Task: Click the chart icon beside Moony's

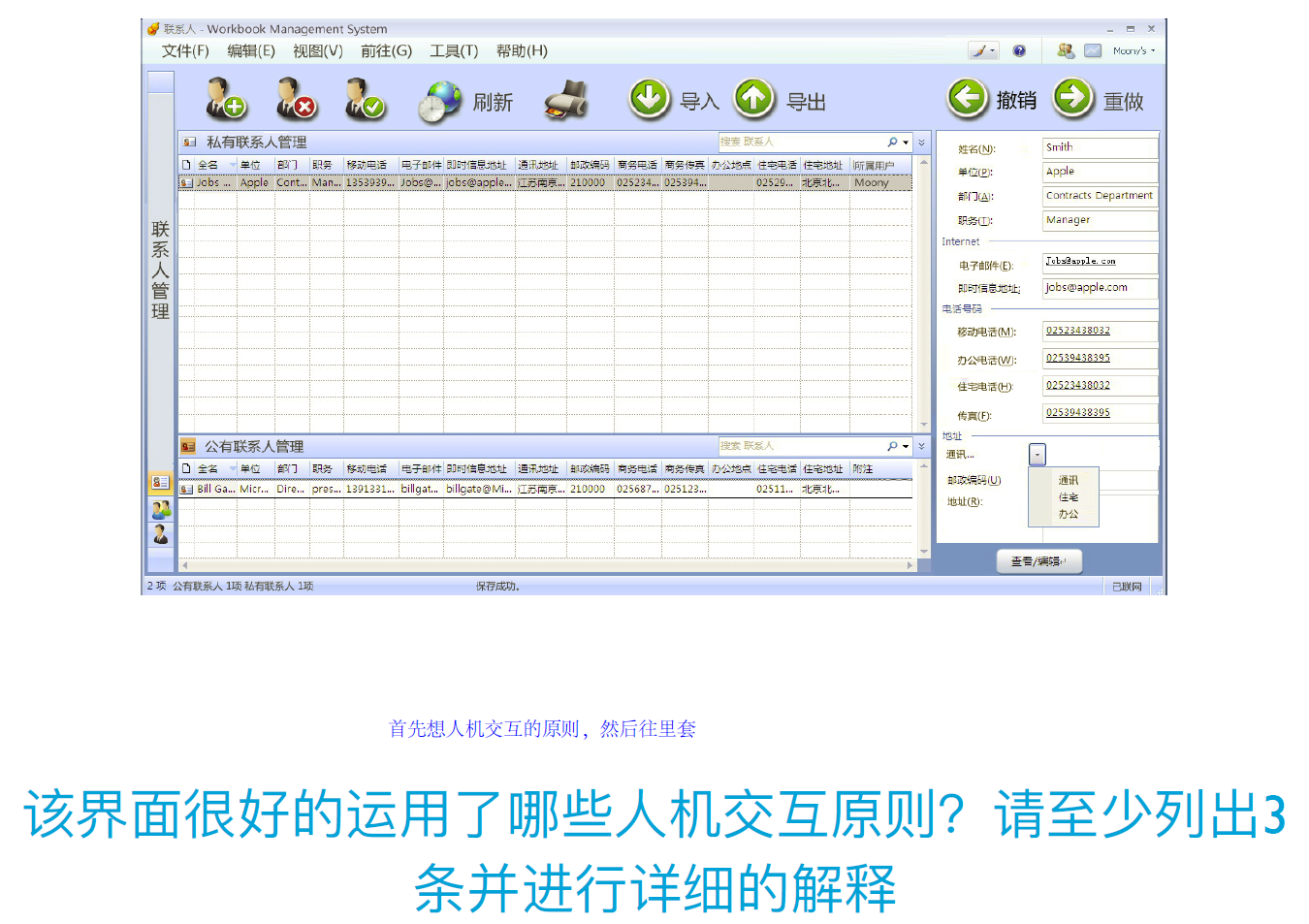Action: (1093, 50)
